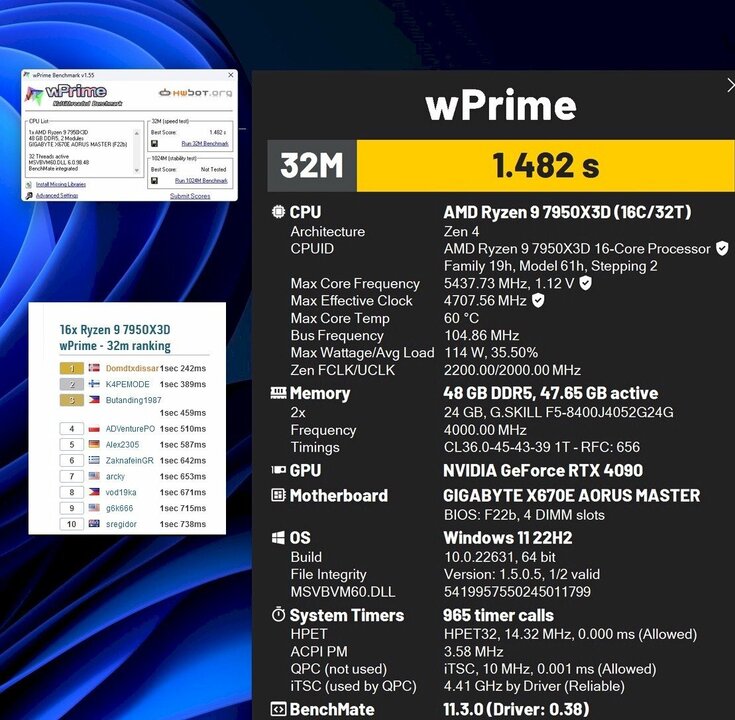
Task: Click the 5437.73 MHz, 1.12 V value
Action: 509,284
